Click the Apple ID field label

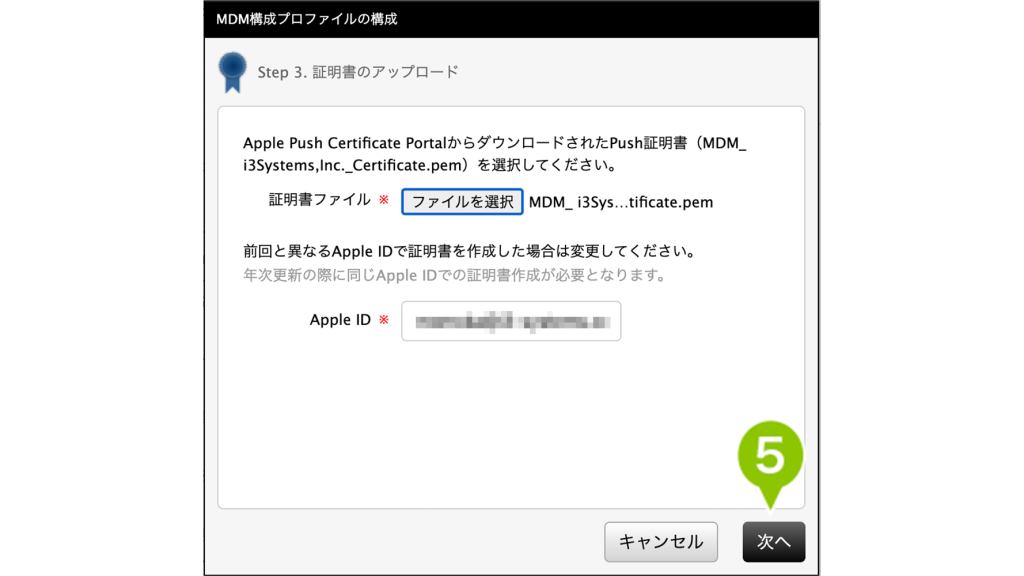click(340, 320)
